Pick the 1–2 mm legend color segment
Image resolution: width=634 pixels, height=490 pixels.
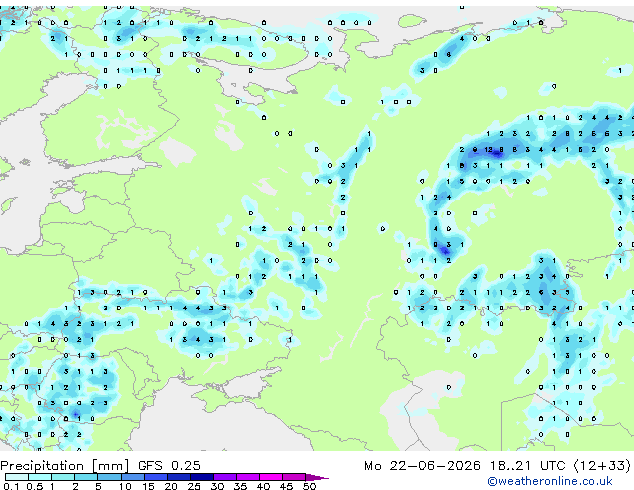(63, 477)
